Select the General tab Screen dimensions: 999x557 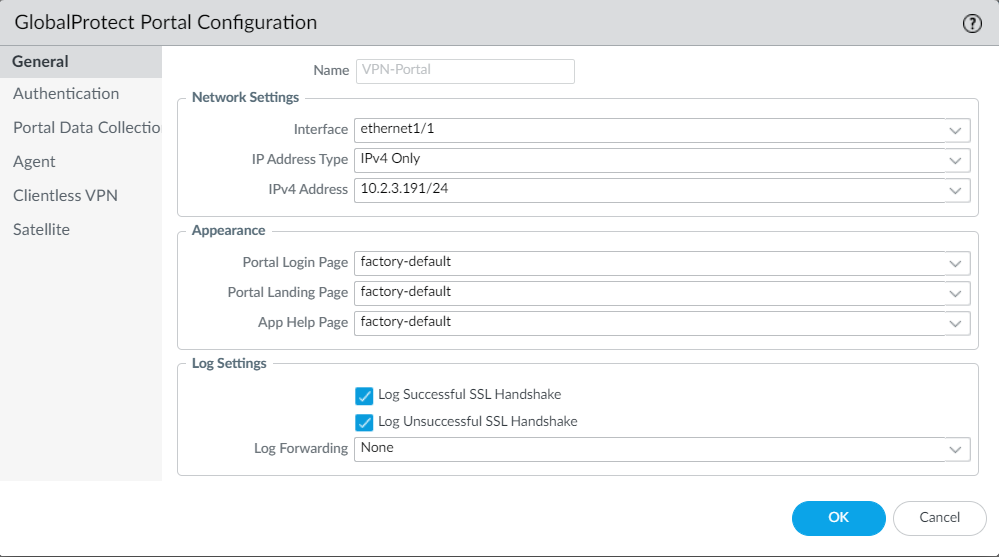(x=41, y=62)
